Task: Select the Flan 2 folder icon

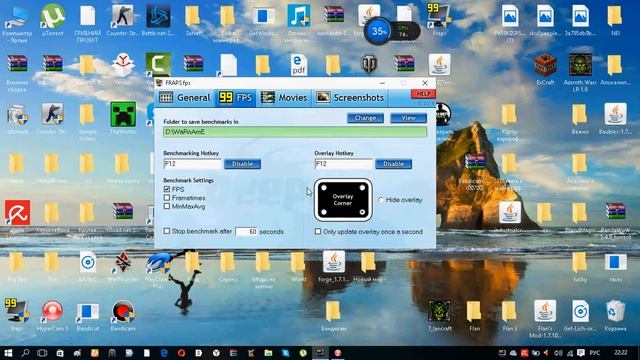Action: pos(509,315)
